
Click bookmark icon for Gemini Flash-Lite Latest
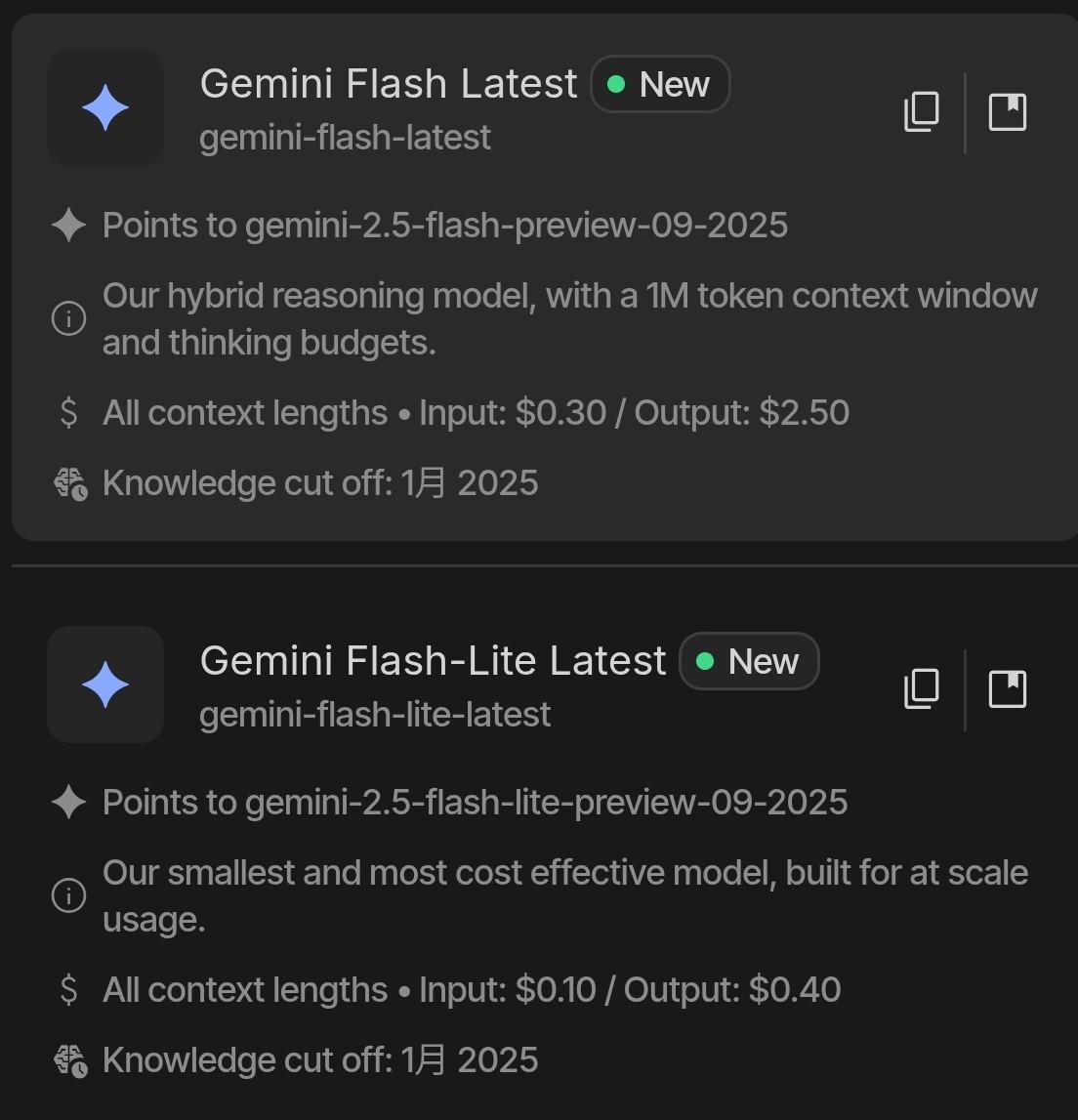[1007, 688]
